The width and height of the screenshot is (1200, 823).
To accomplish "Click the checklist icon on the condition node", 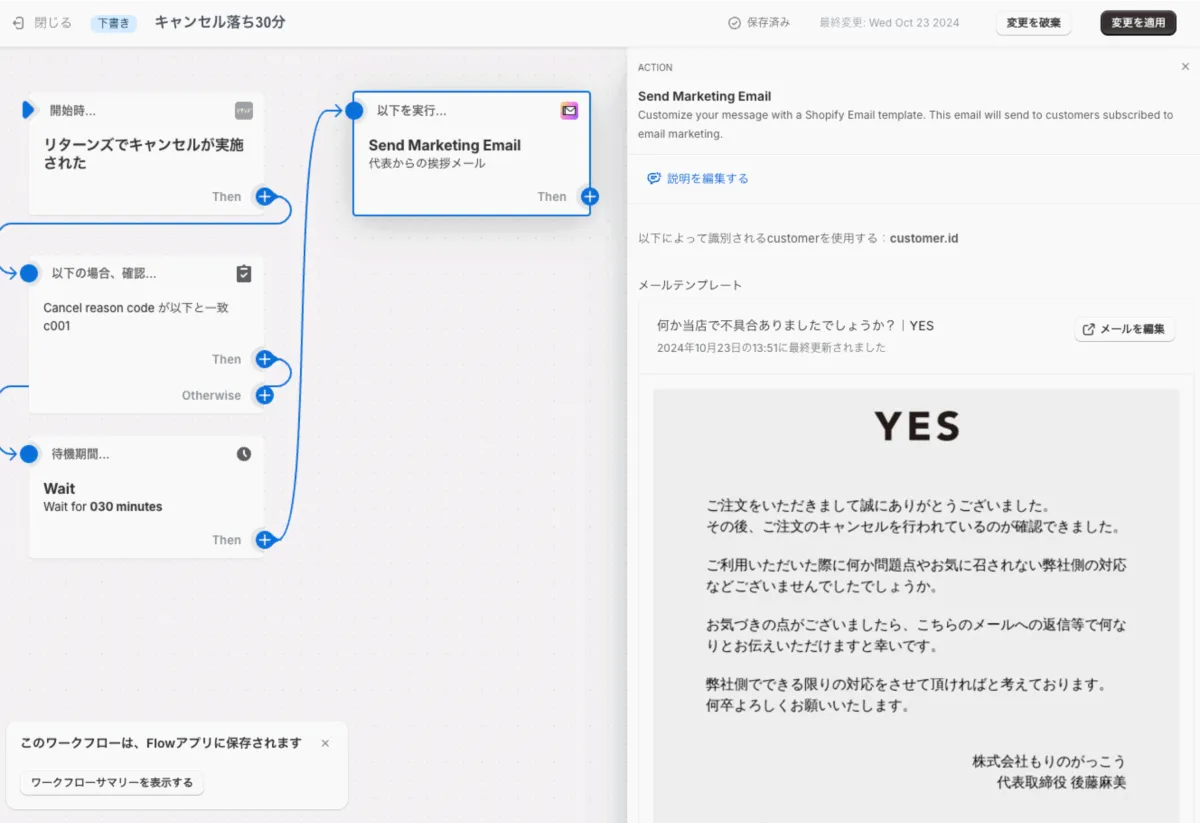I will click(x=245, y=273).
